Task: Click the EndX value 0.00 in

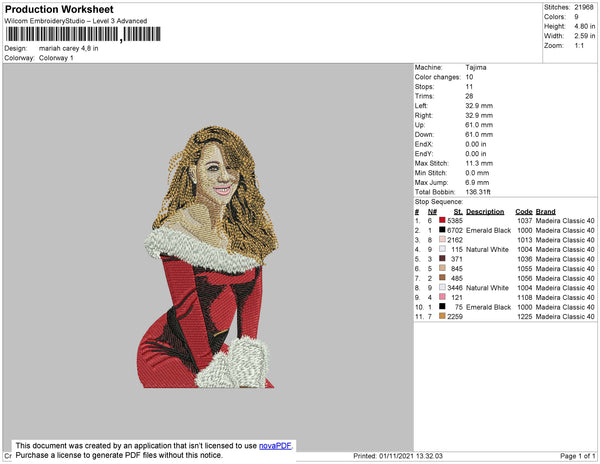Action: pos(476,144)
